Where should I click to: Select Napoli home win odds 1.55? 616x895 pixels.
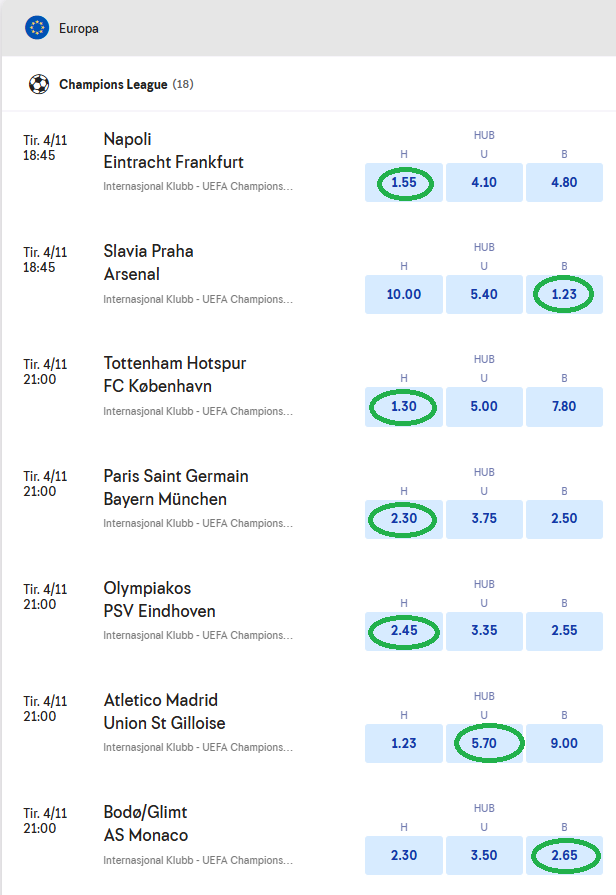[404, 183]
